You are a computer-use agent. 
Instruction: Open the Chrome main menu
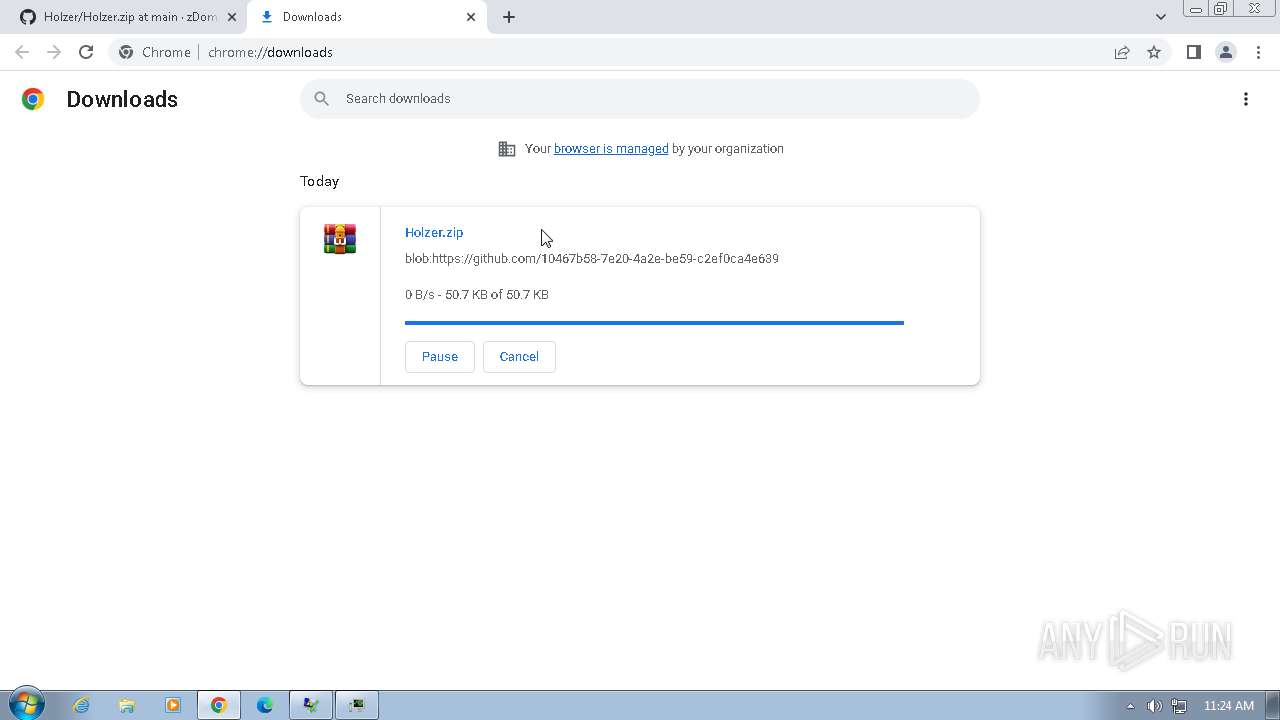1258,52
